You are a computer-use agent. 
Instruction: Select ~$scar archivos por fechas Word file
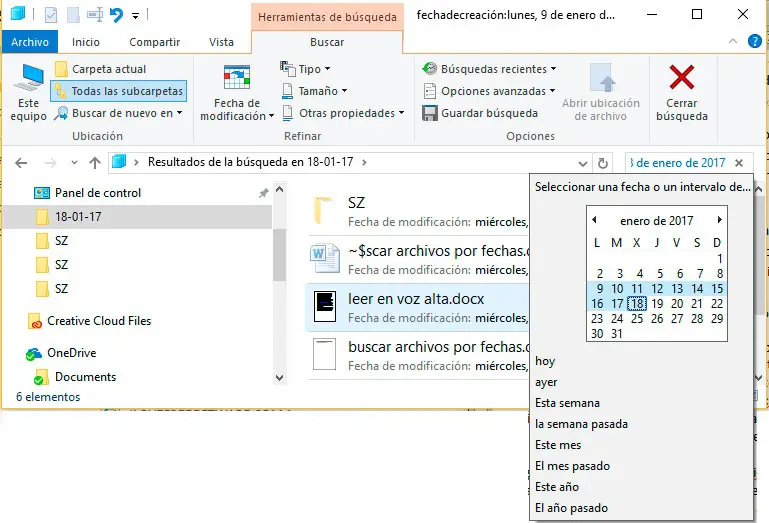pyautogui.click(x=418, y=259)
